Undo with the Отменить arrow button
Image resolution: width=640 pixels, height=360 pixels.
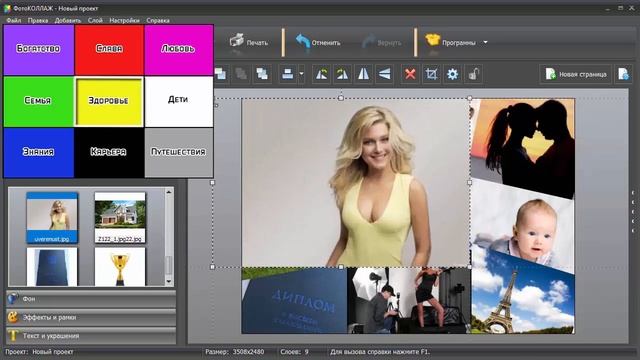(318, 42)
